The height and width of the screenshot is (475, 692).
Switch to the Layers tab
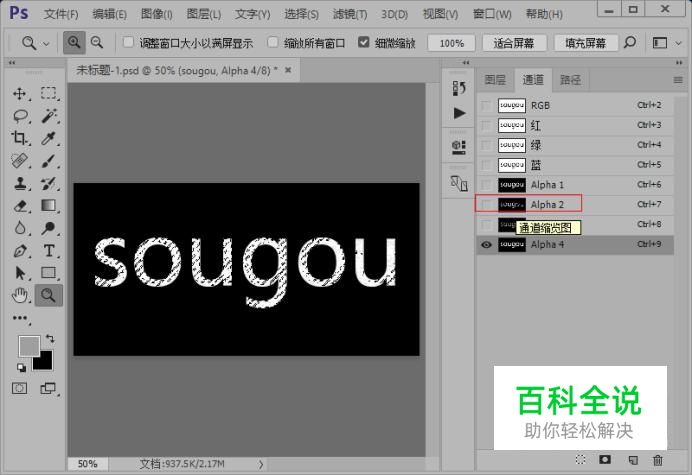pyautogui.click(x=495, y=80)
